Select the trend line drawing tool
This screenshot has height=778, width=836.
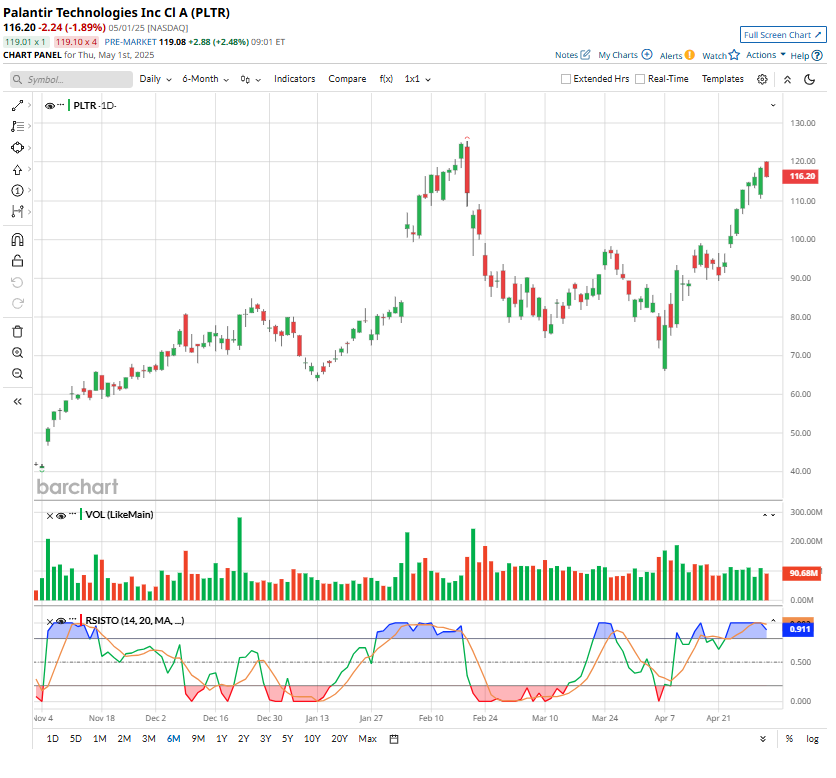click(x=17, y=105)
